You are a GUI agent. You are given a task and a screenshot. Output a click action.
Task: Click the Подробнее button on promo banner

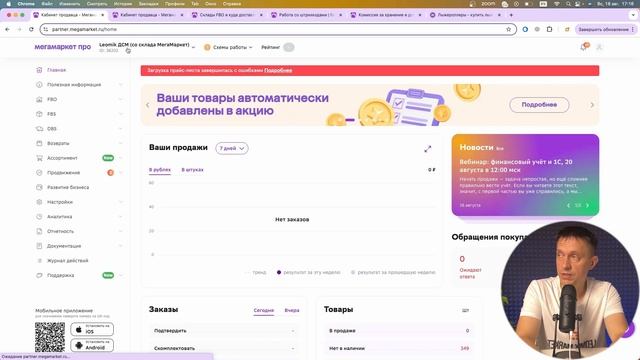click(539, 105)
